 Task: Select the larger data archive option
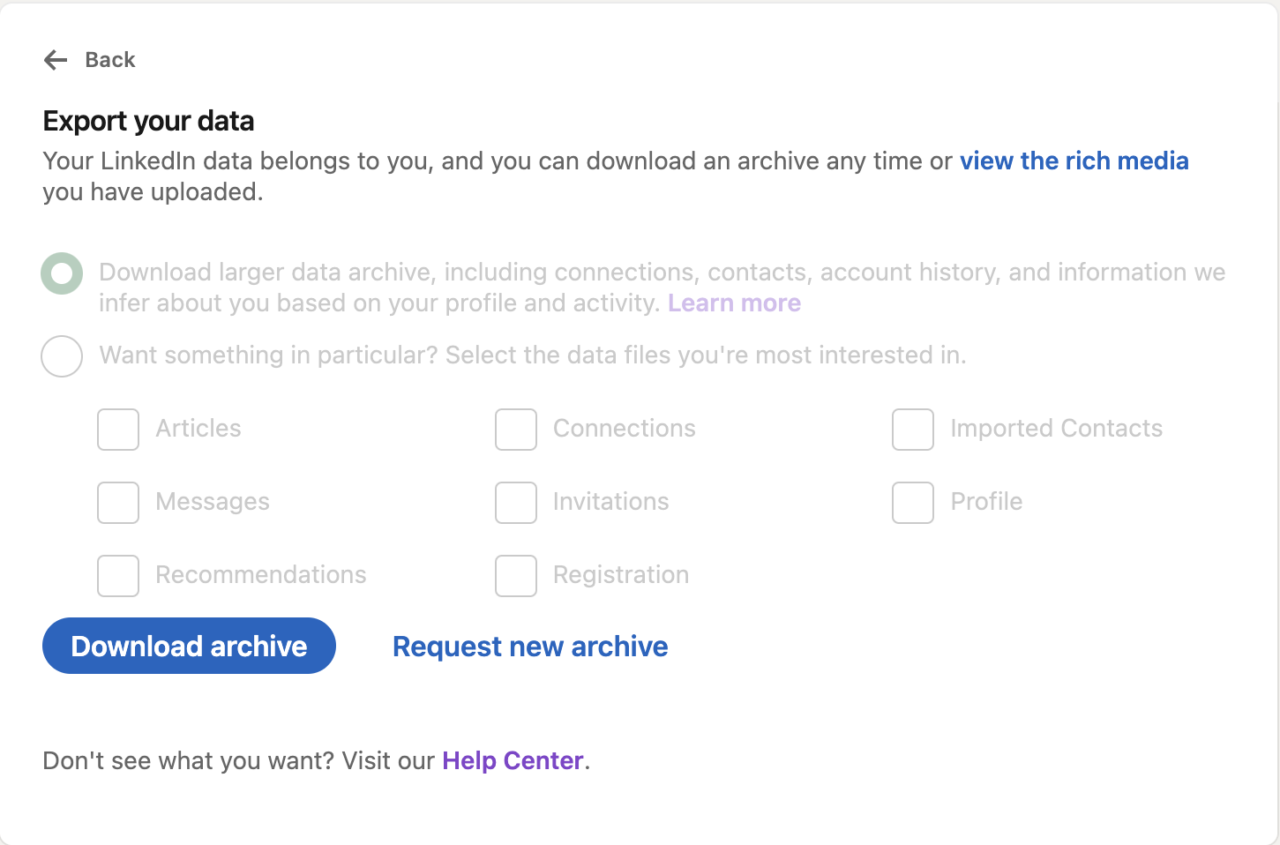coord(61,272)
